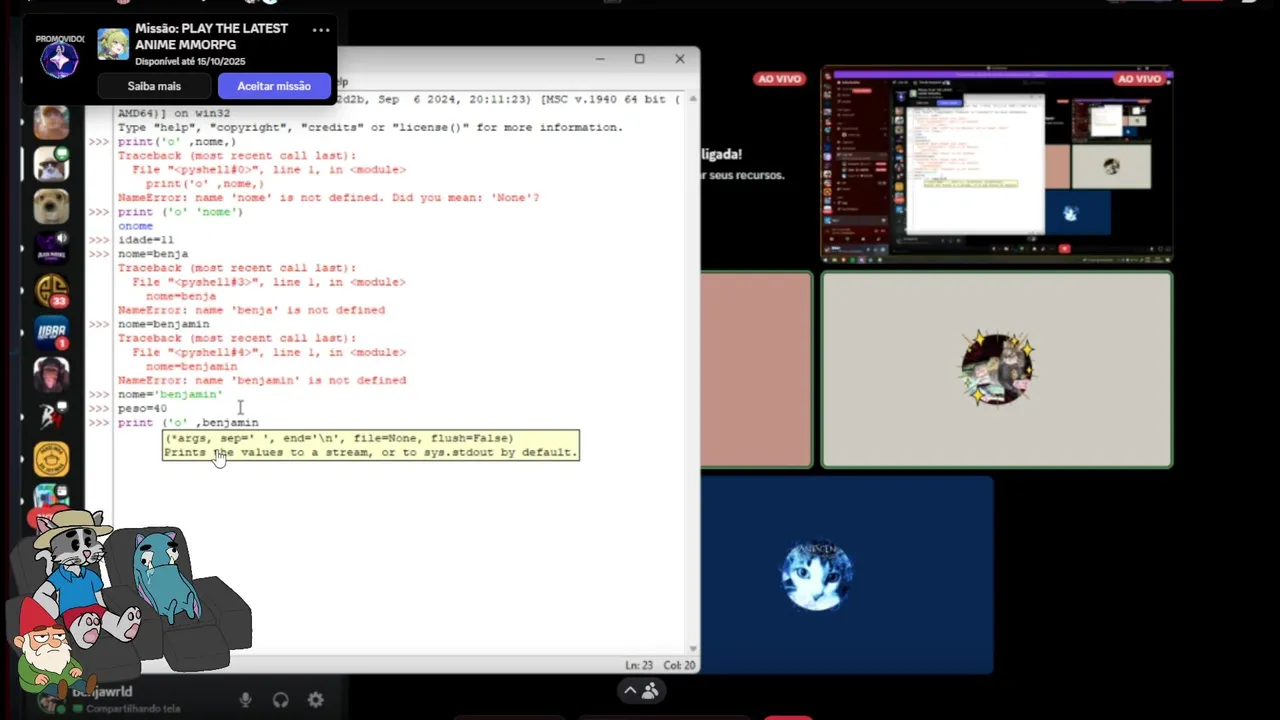Image resolution: width=1280 pixels, height=720 pixels.
Task: Open the red-white B logo server
Action: tap(52, 417)
